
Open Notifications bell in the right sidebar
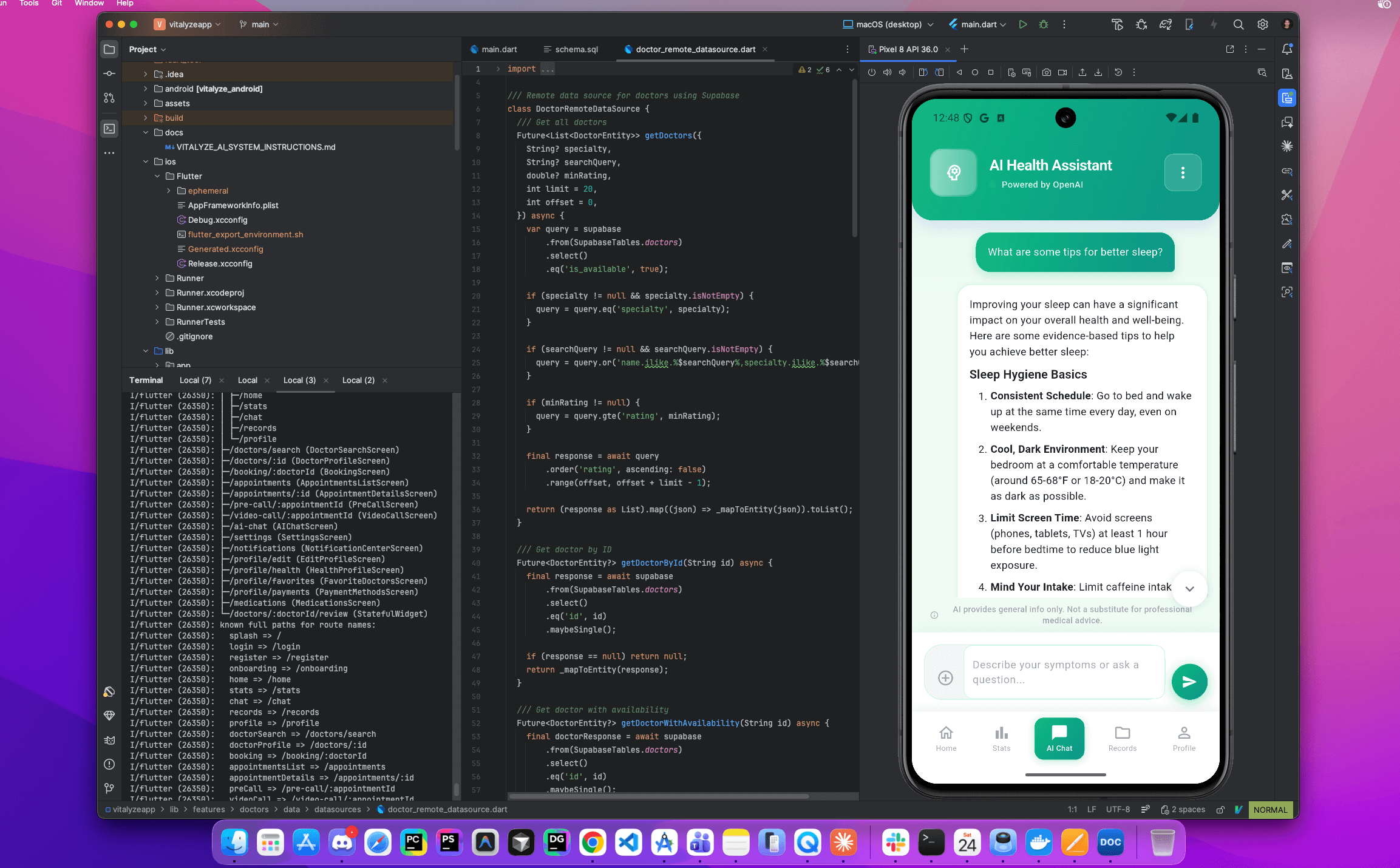point(1287,49)
